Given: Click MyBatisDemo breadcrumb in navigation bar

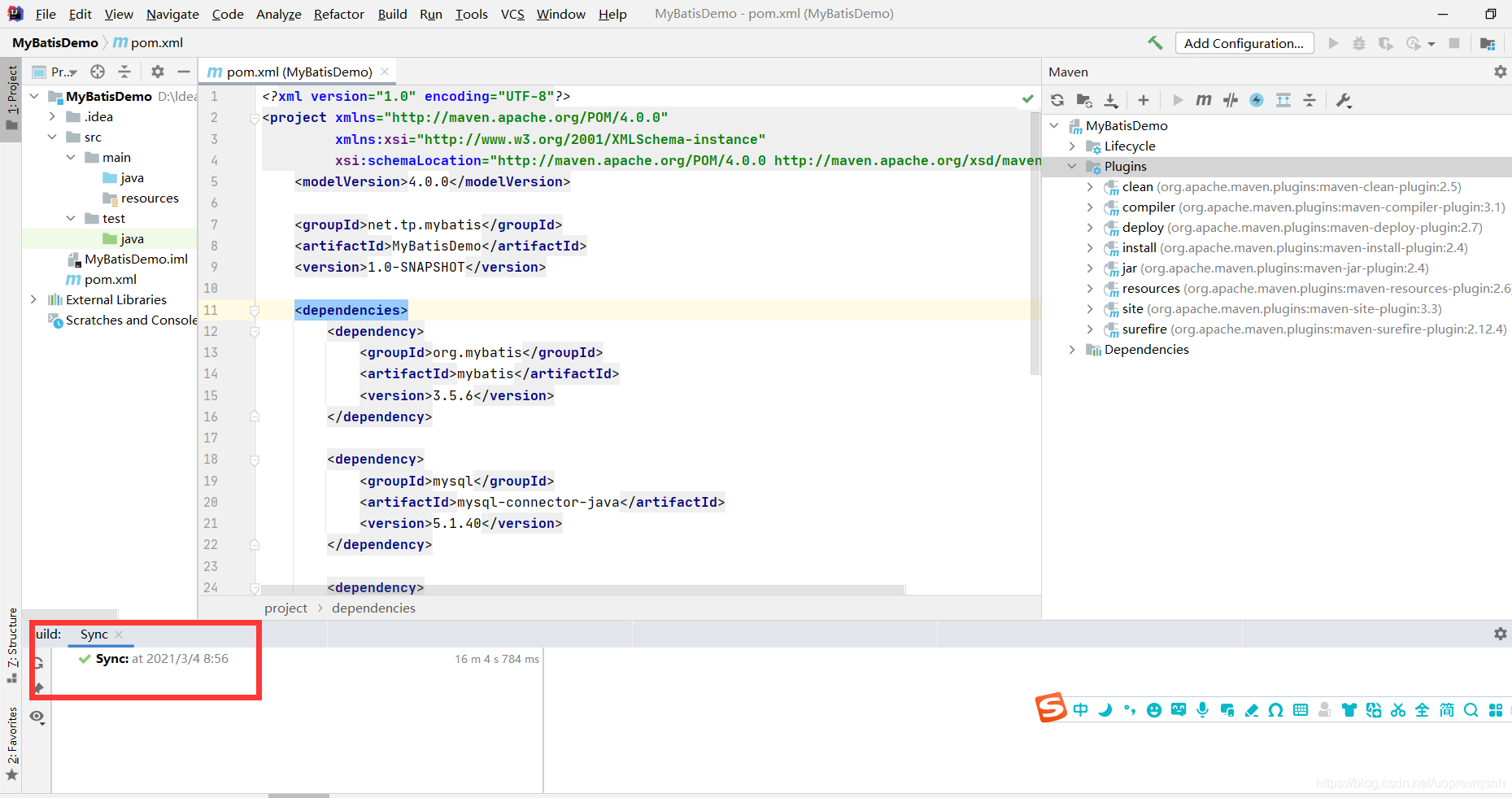Looking at the screenshot, I should click(55, 43).
